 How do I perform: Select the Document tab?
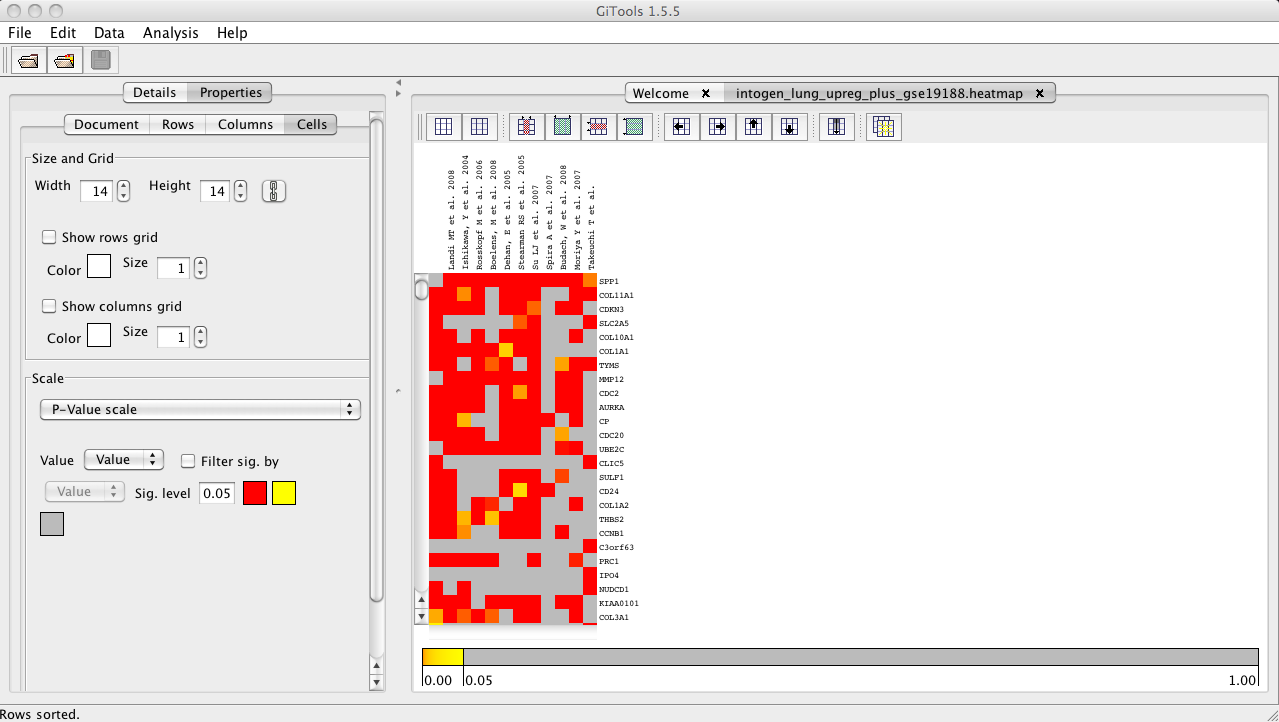point(107,125)
